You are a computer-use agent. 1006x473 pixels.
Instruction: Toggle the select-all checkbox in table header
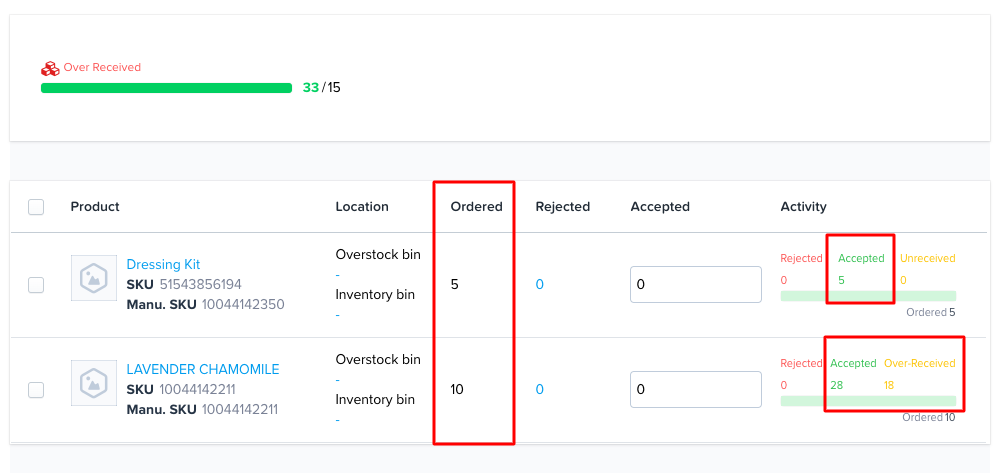[x=36, y=207]
